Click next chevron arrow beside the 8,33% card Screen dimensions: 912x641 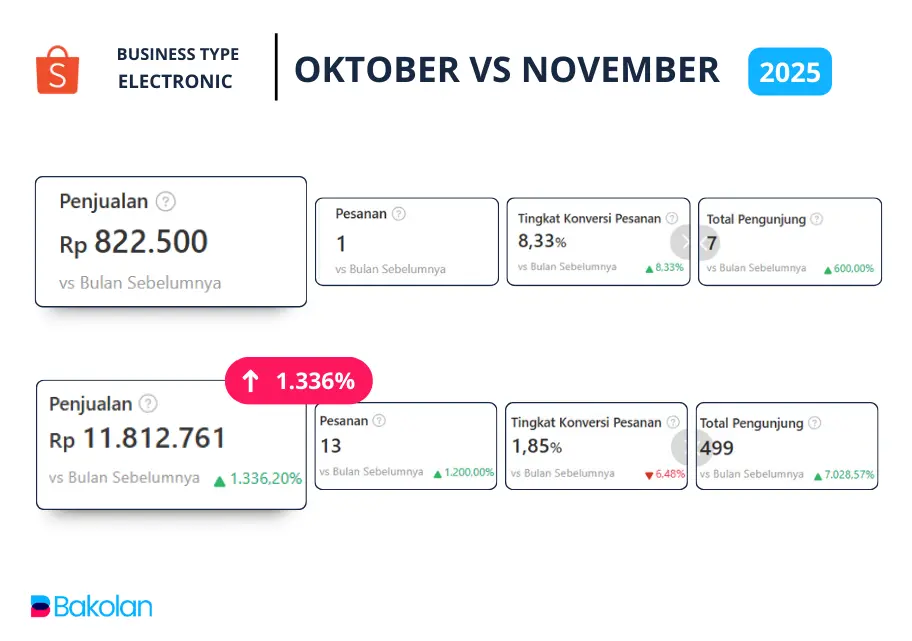coord(685,243)
